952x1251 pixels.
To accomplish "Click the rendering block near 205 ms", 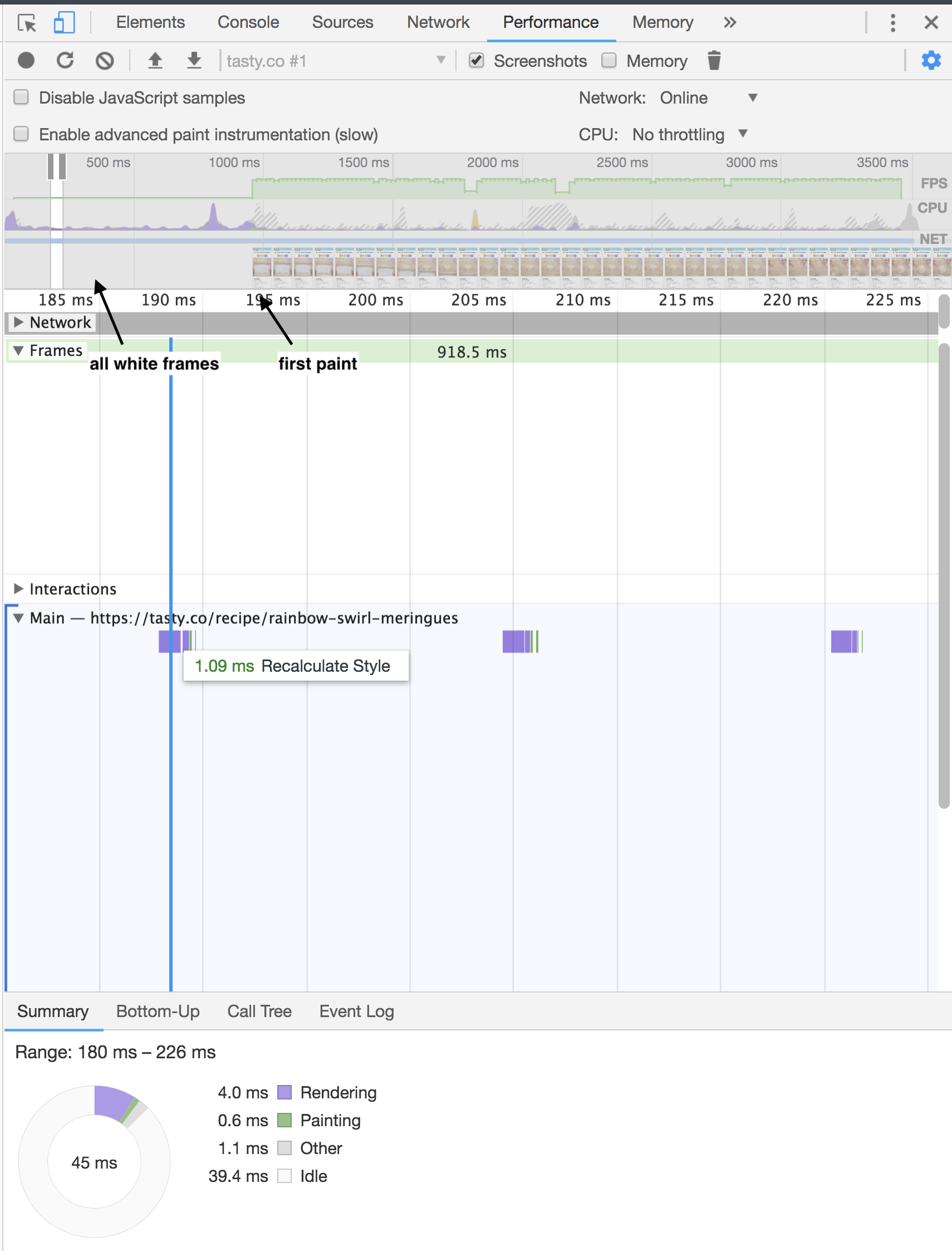I will 513,642.
